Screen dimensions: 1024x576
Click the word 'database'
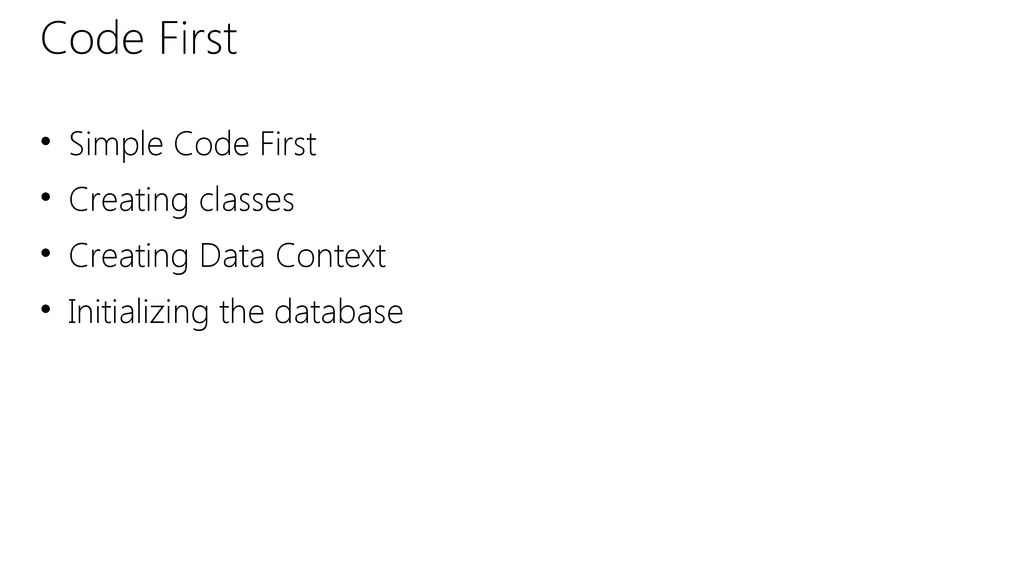pos(339,312)
